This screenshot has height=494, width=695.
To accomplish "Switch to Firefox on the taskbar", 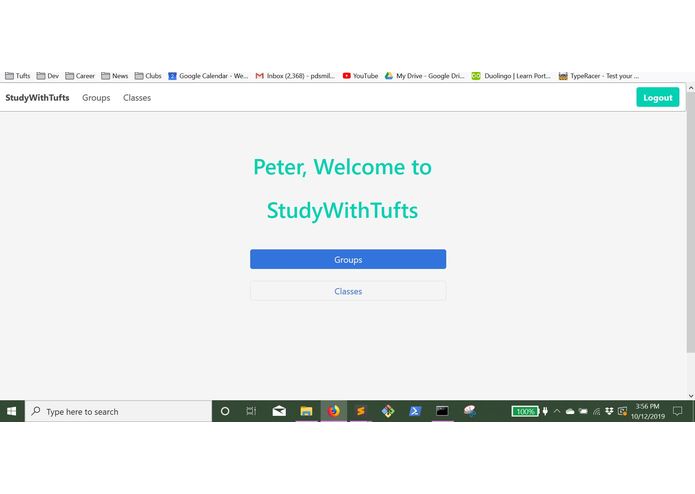I will click(333, 411).
